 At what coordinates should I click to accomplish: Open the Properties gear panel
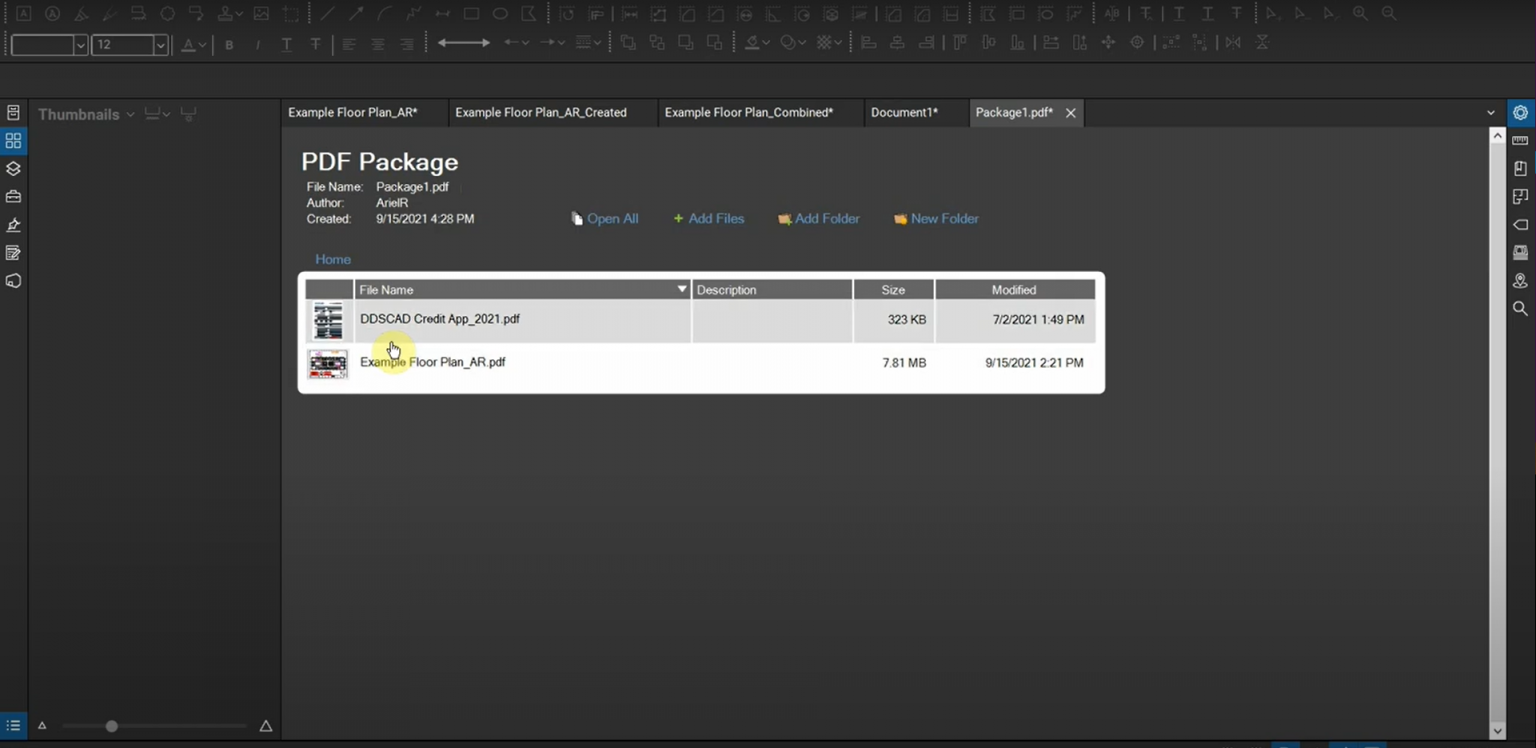point(1520,113)
